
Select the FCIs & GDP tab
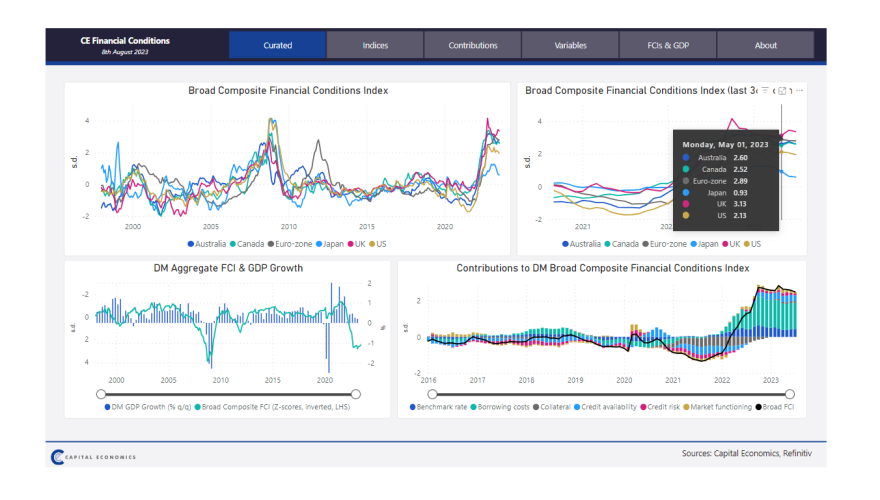pyautogui.click(x=668, y=45)
